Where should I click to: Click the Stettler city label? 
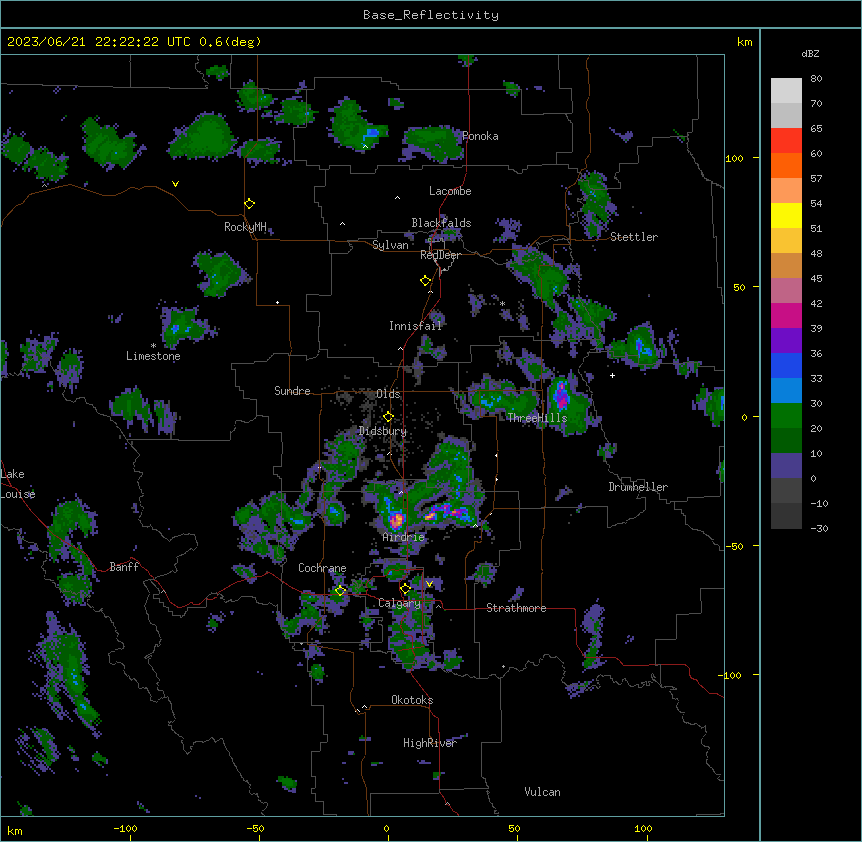pyautogui.click(x=634, y=237)
